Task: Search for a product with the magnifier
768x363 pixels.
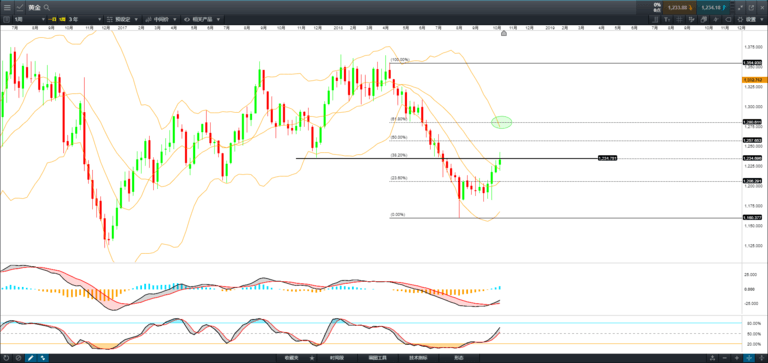Action: pos(47,7)
